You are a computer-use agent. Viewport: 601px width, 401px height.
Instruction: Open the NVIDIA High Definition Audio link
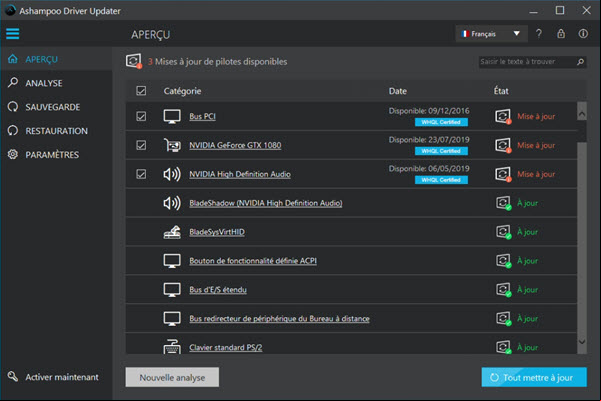click(240, 174)
